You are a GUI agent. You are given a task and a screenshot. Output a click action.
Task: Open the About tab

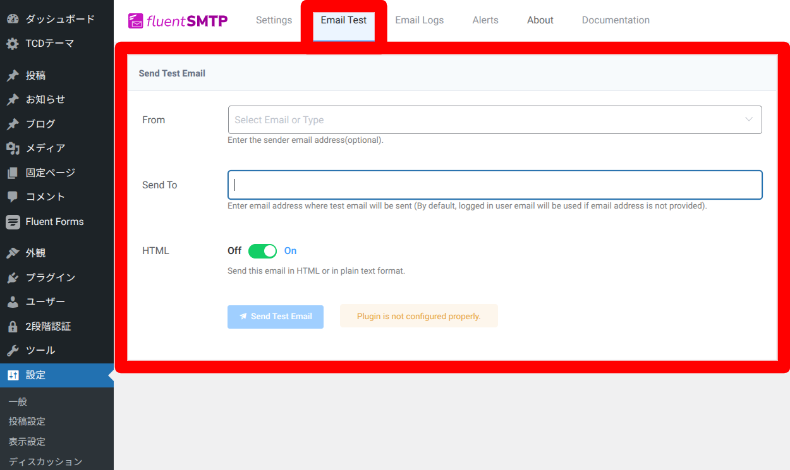540,20
